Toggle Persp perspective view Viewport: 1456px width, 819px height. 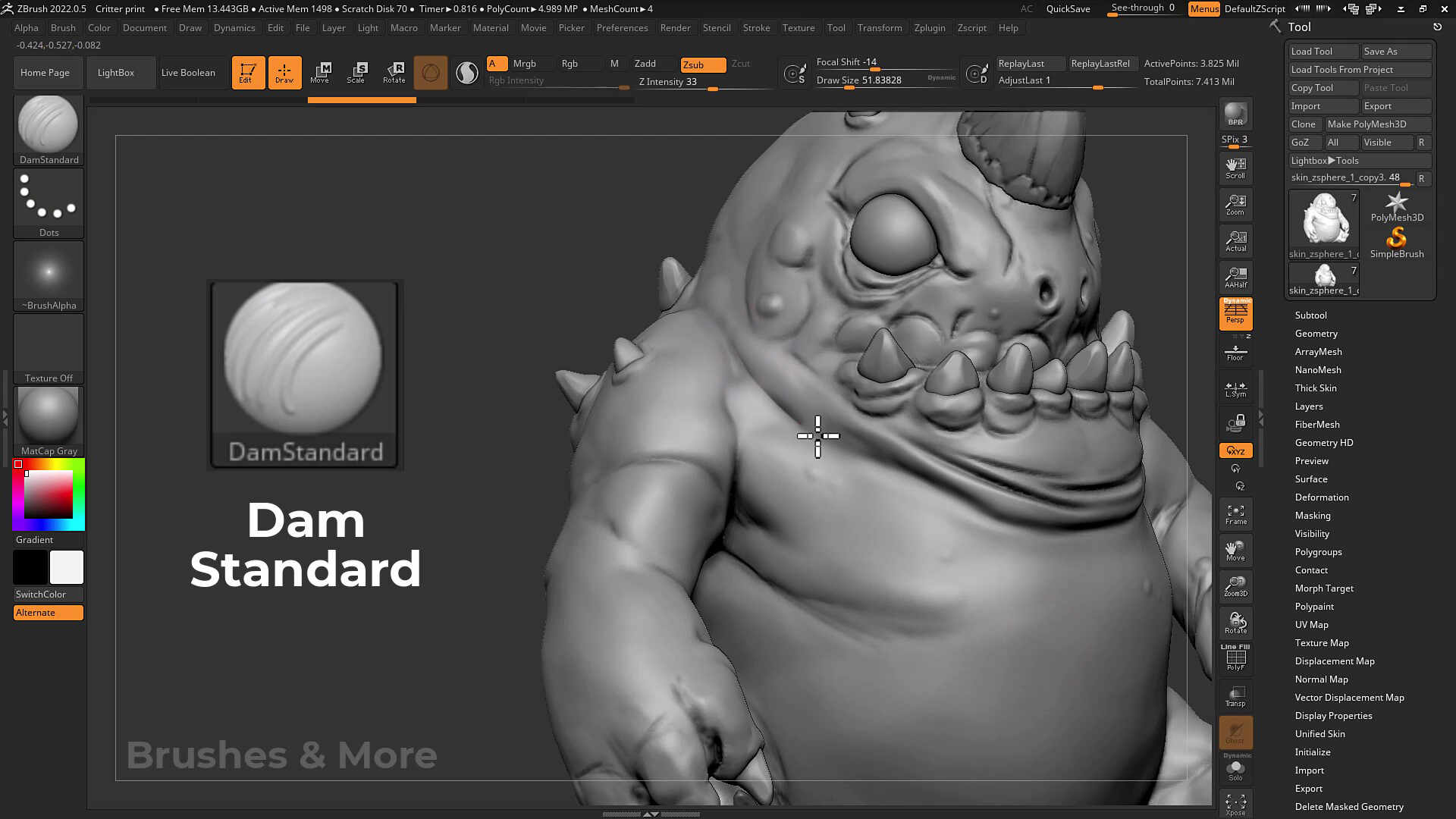click(1235, 313)
